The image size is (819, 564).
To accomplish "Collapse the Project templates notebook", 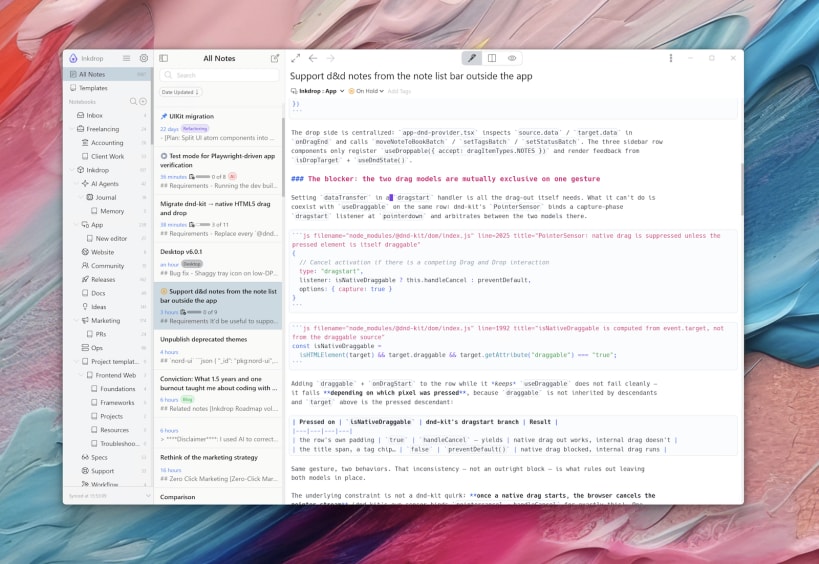I will pyautogui.click(x=77, y=361).
